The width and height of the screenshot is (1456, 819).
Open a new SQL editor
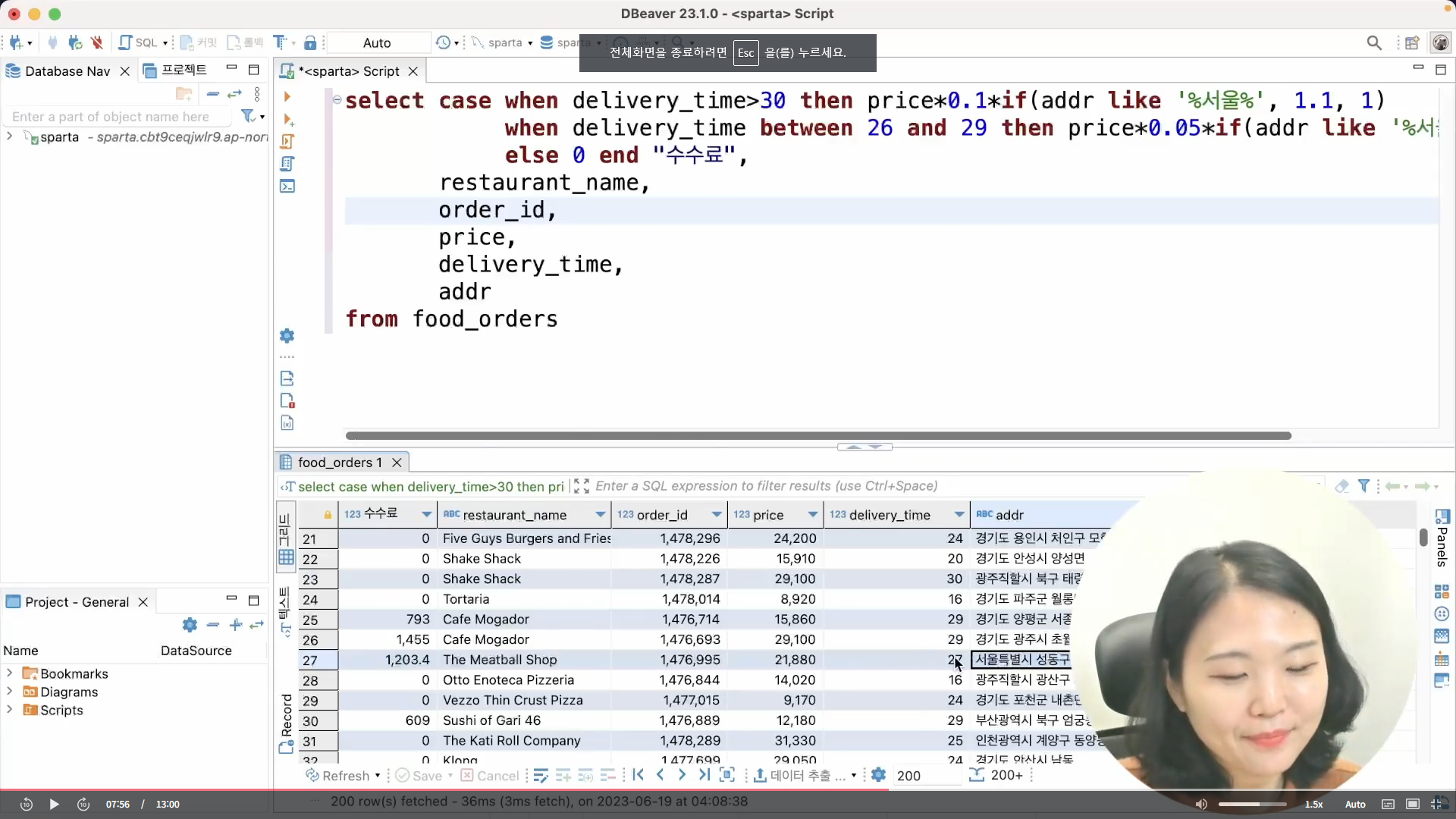point(138,42)
